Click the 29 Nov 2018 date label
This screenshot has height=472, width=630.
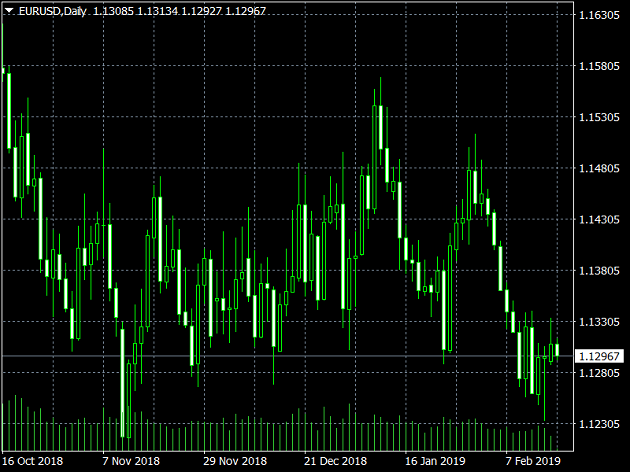tap(235, 461)
